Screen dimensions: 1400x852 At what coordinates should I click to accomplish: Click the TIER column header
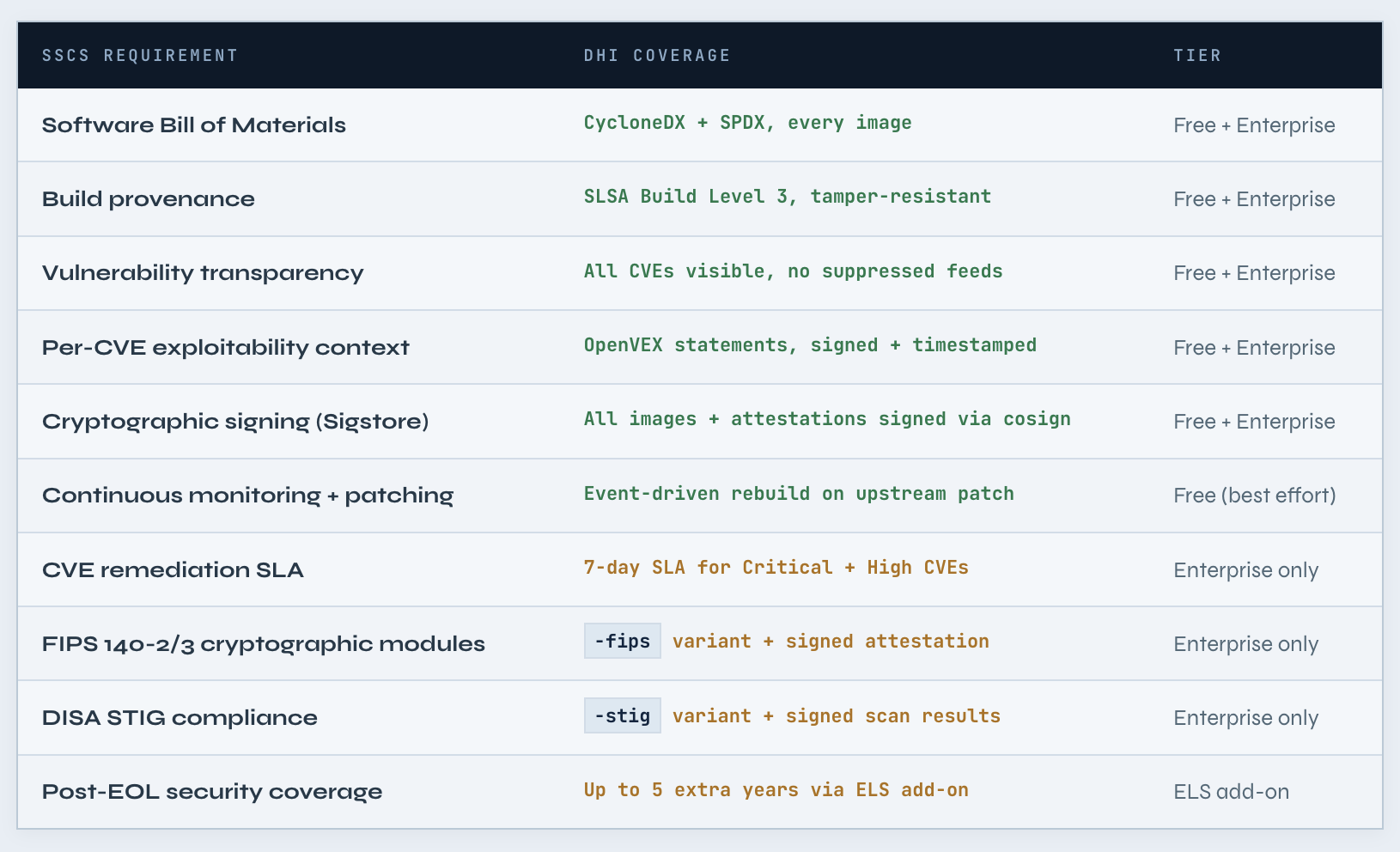1197,56
